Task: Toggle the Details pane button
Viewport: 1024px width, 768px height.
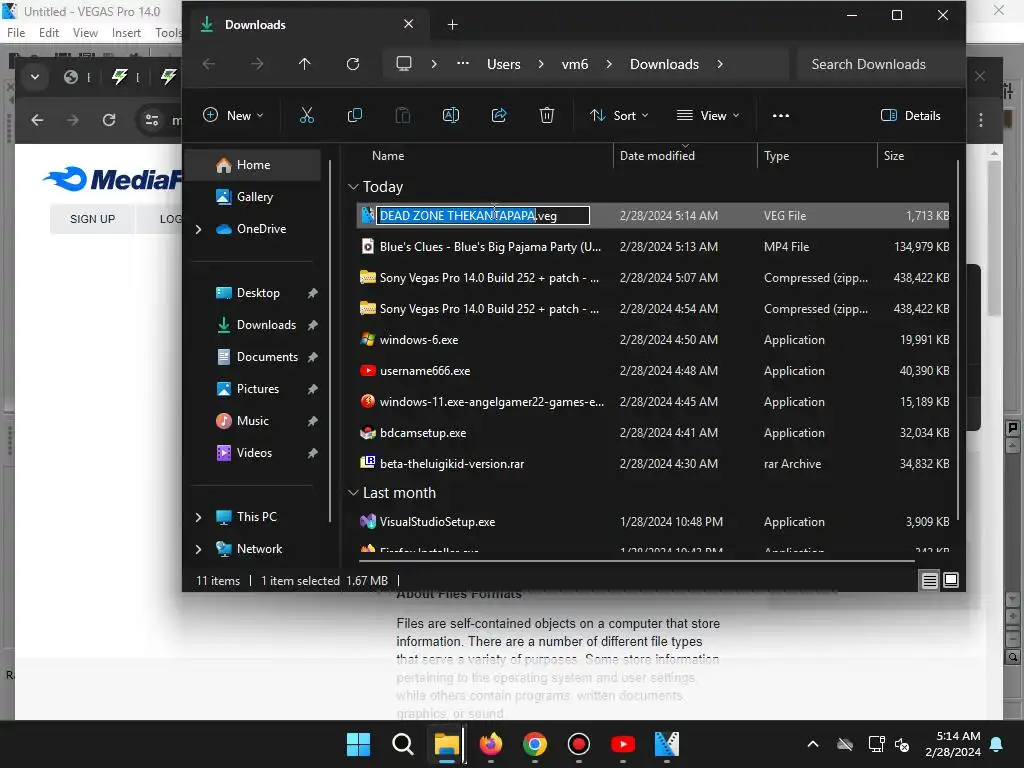Action: point(910,116)
